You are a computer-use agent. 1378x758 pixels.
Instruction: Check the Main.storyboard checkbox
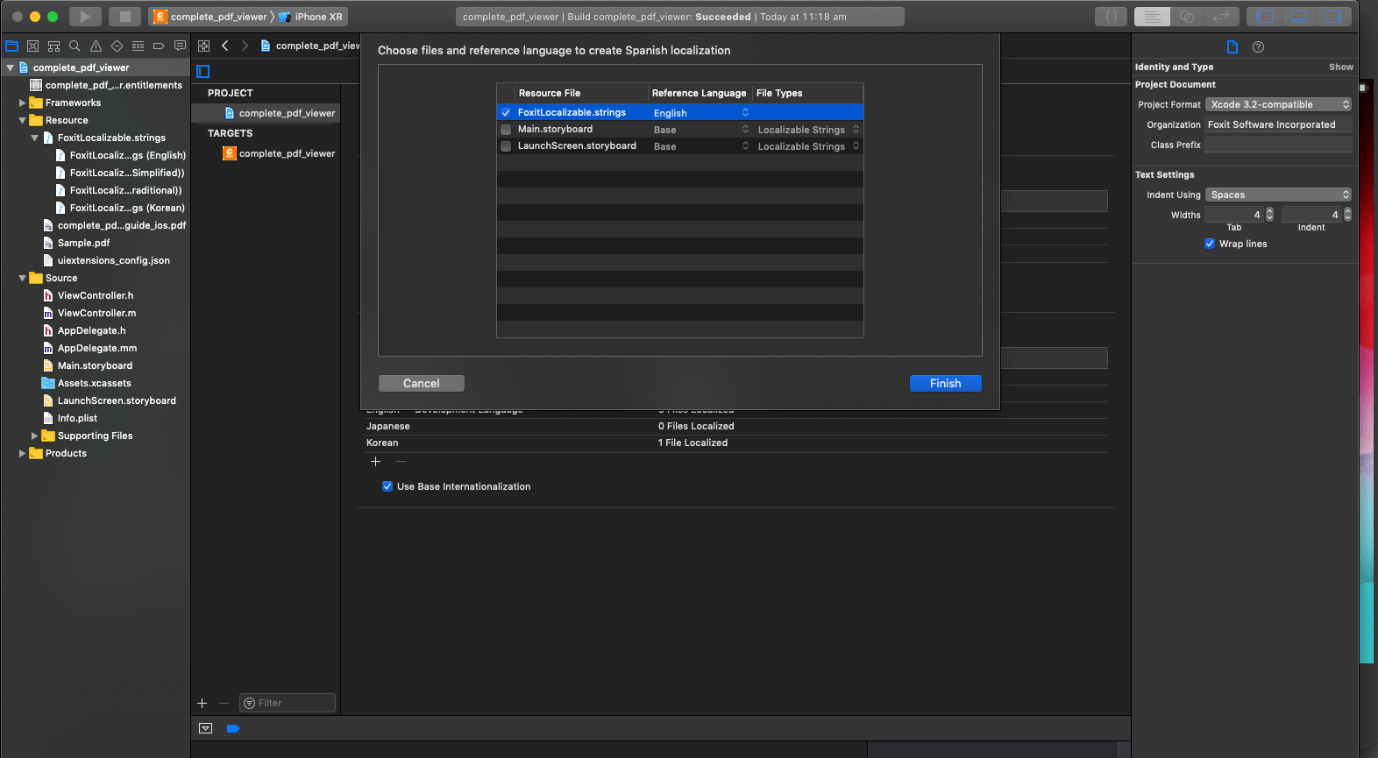pos(506,129)
